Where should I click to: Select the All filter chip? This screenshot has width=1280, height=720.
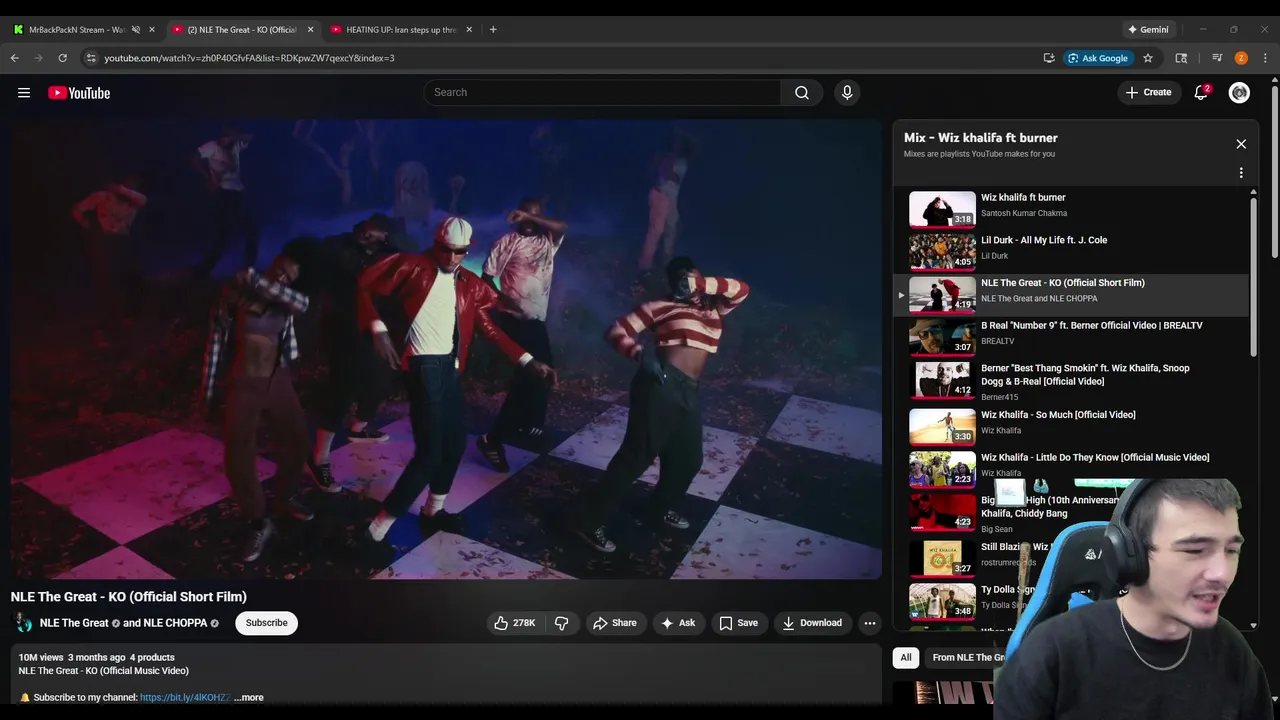point(905,657)
